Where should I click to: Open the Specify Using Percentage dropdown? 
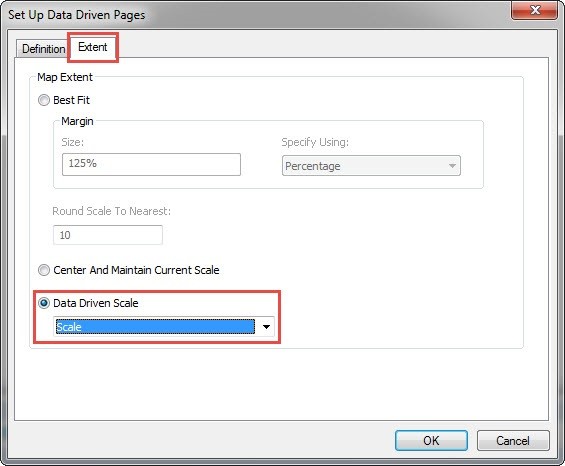[371, 166]
